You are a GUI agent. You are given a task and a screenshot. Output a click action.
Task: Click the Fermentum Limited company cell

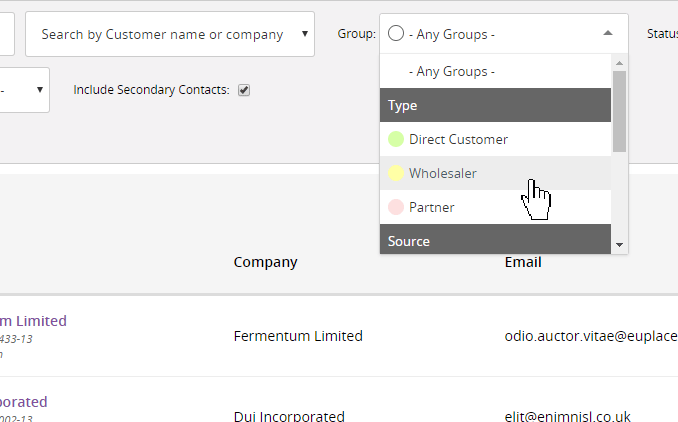[x=298, y=336]
